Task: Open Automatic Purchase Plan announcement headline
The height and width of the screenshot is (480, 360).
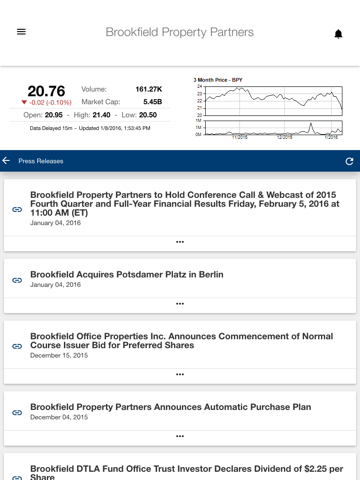Action: 171,407
